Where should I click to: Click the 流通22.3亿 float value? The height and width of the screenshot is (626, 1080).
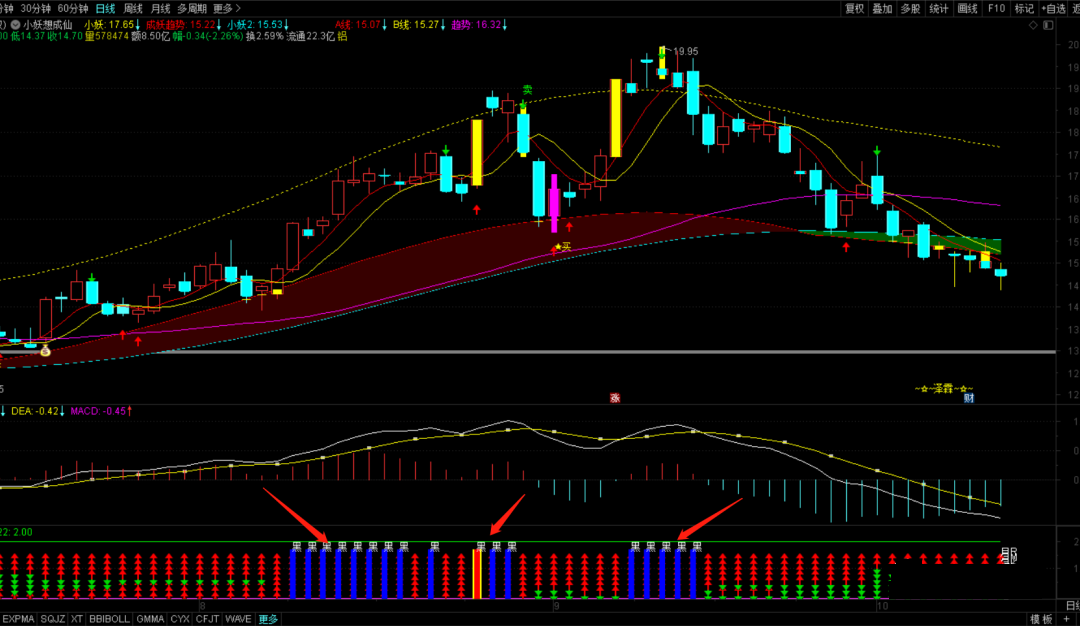pos(311,36)
